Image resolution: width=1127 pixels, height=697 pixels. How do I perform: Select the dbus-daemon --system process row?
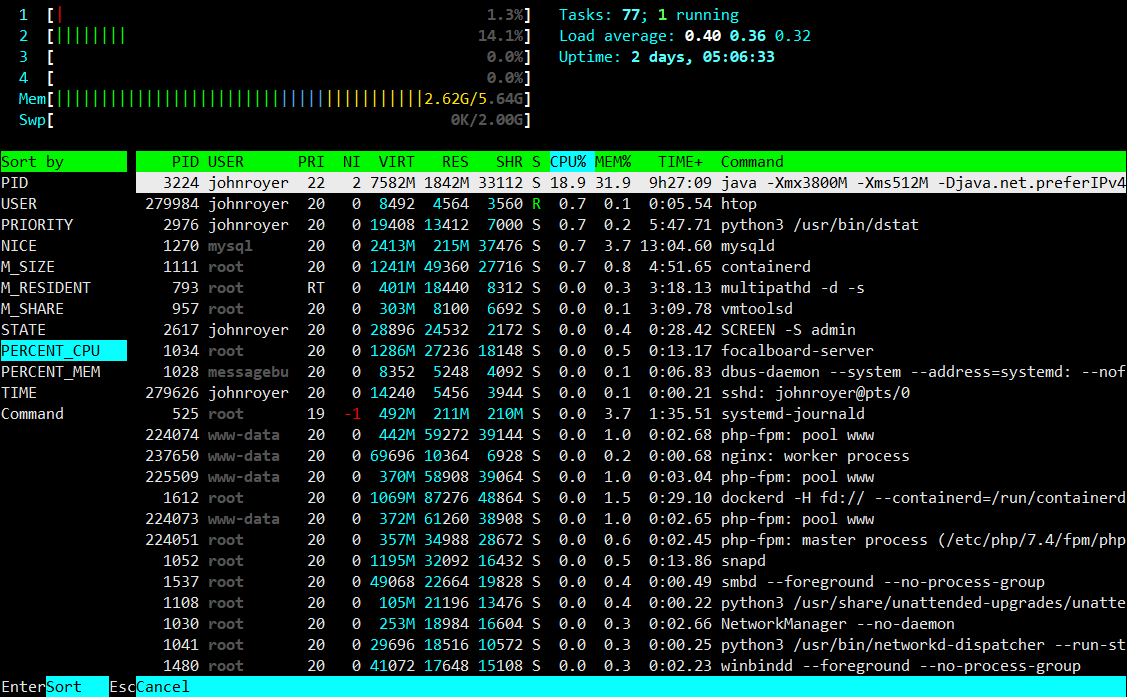tap(631, 371)
